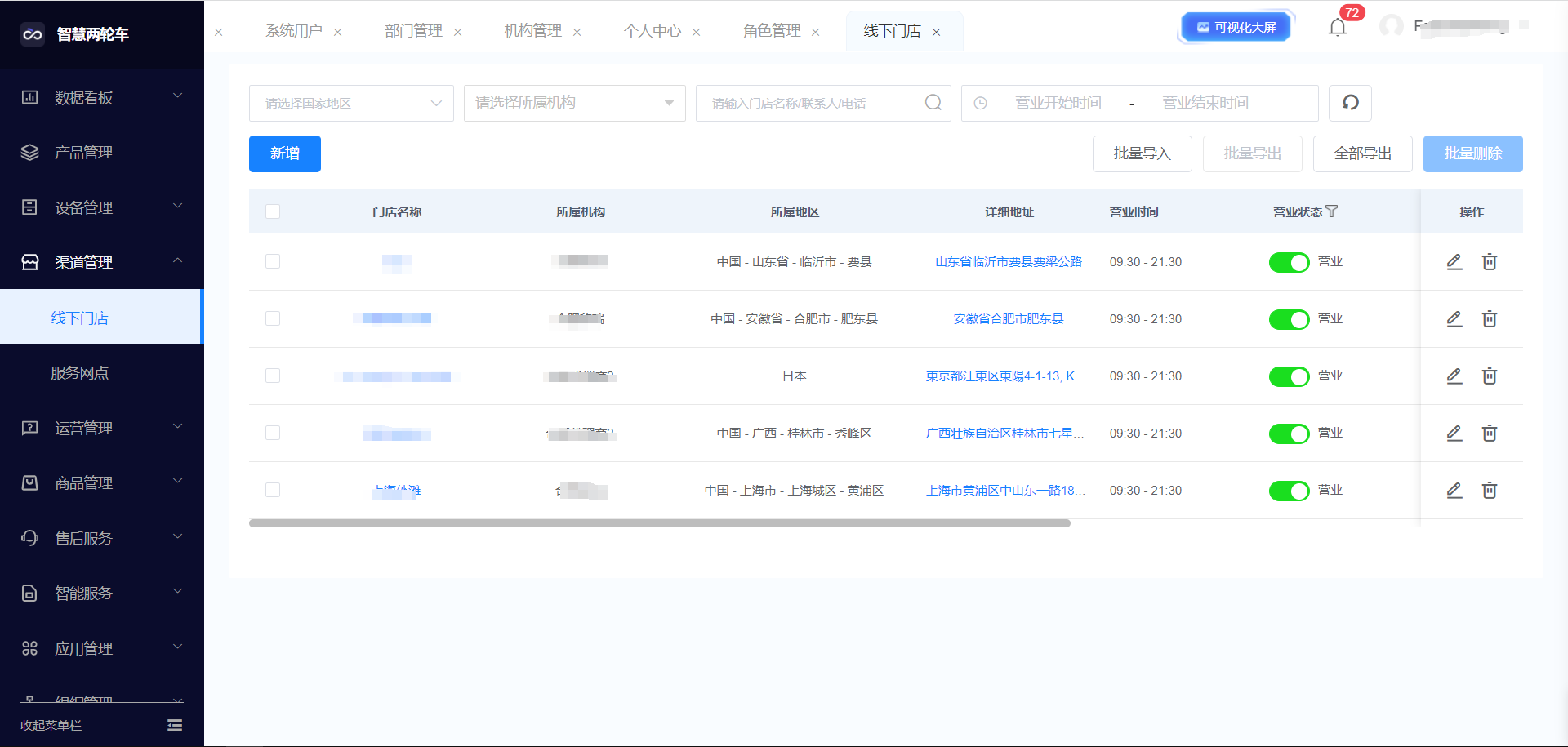Switch to the 角色管理 tab

point(771,31)
